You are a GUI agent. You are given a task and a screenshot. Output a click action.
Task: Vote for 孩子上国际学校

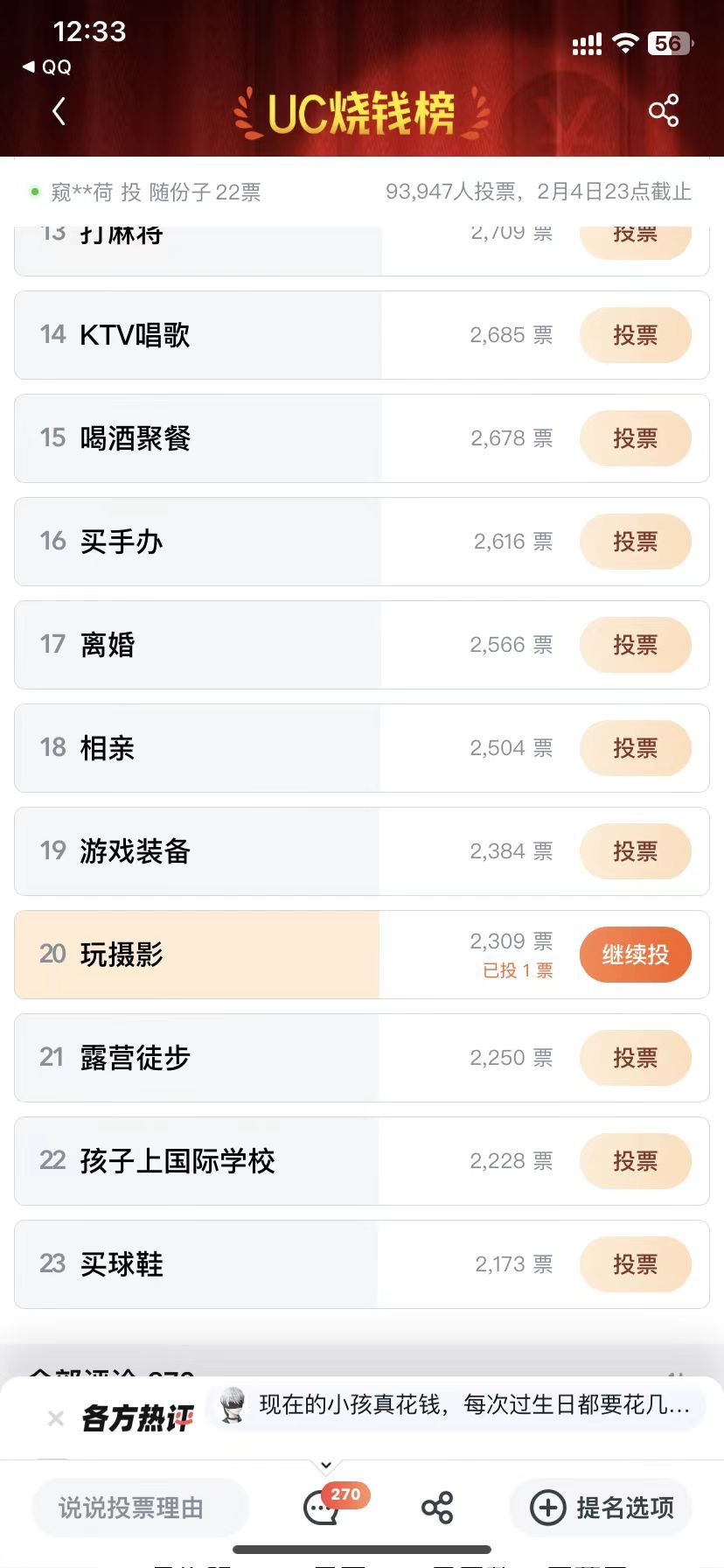[x=636, y=1161]
